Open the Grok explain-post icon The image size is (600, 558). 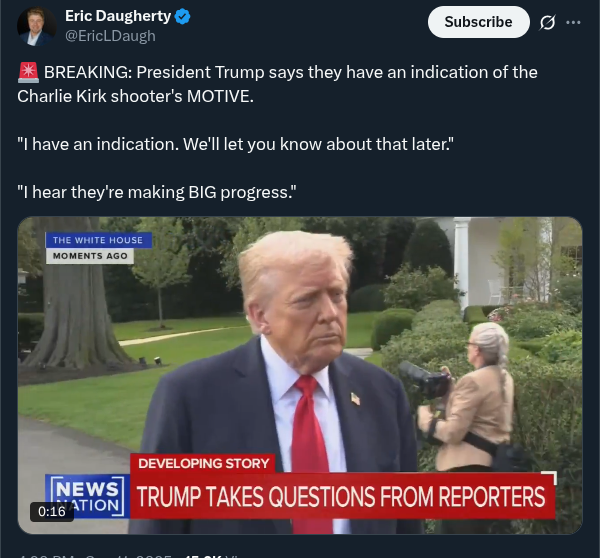tap(547, 23)
